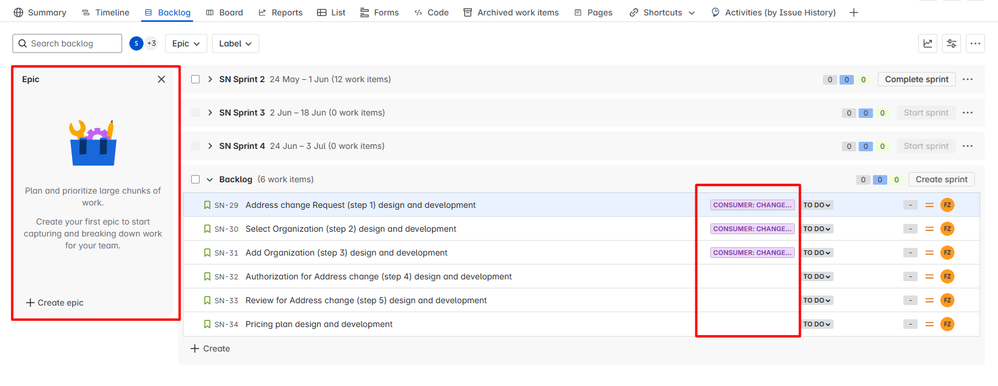Click the Complete sprint button
This screenshot has width=998, height=386.
(917, 80)
